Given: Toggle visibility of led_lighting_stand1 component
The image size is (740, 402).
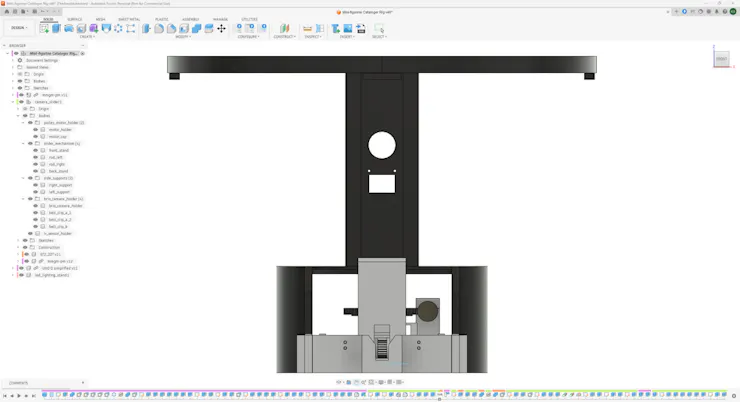Looking at the screenshot, I should [x=21, y=275].
